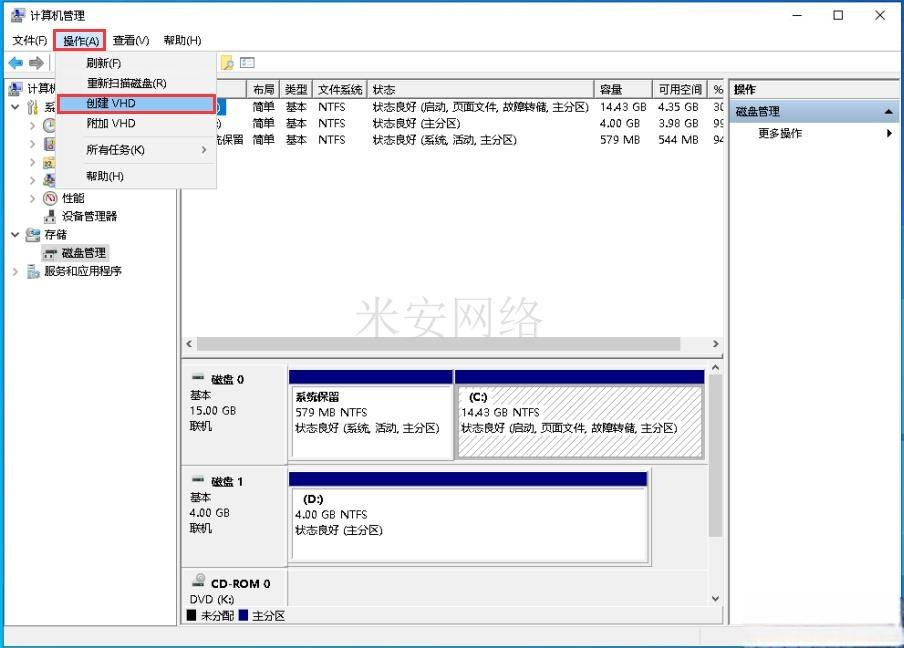The height and width of the screenshot is (648, 904).
Task: Sort by the 文件系统 column header
Action: click(340, 89)
